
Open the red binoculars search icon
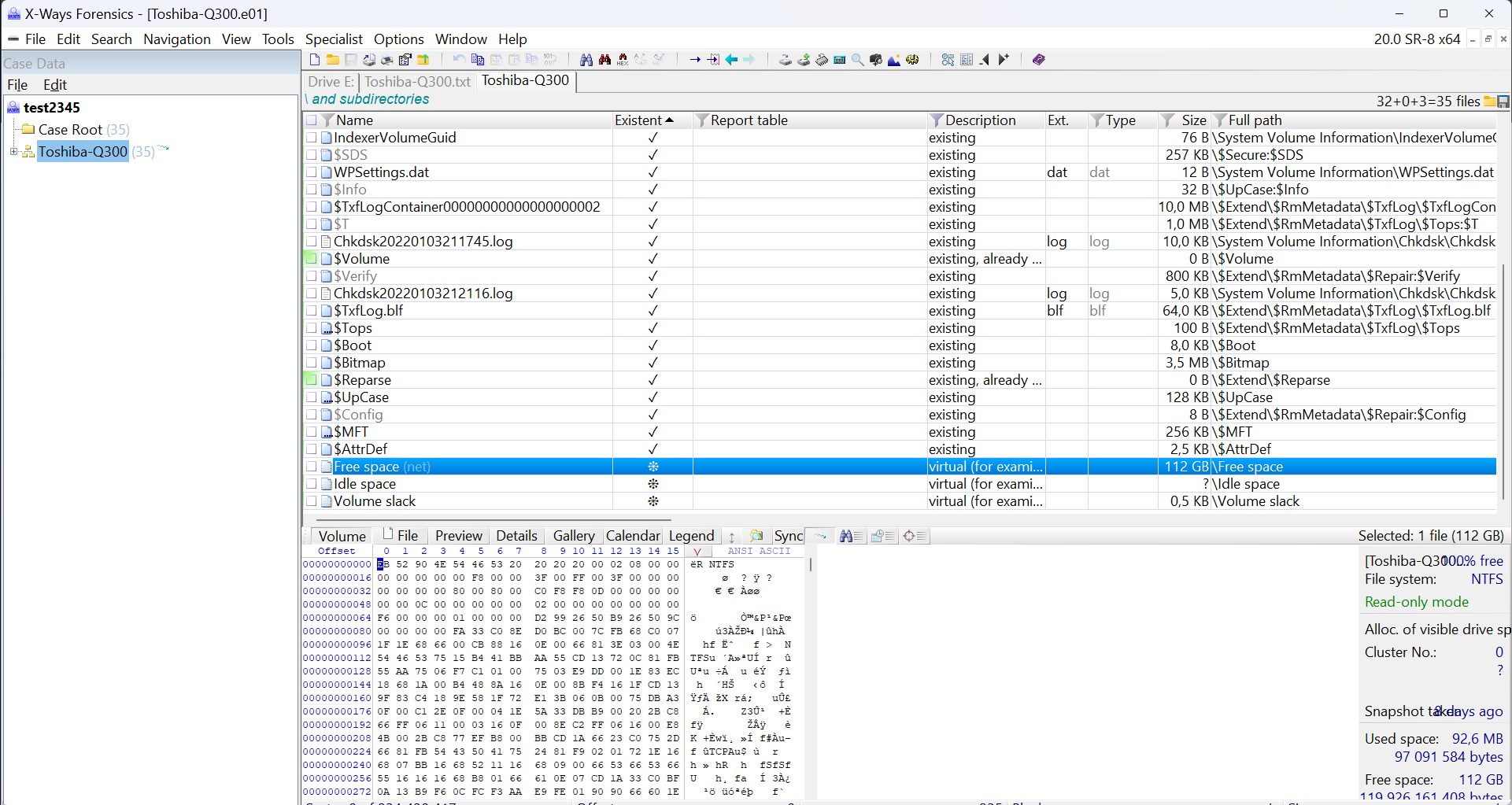point(604,60)
